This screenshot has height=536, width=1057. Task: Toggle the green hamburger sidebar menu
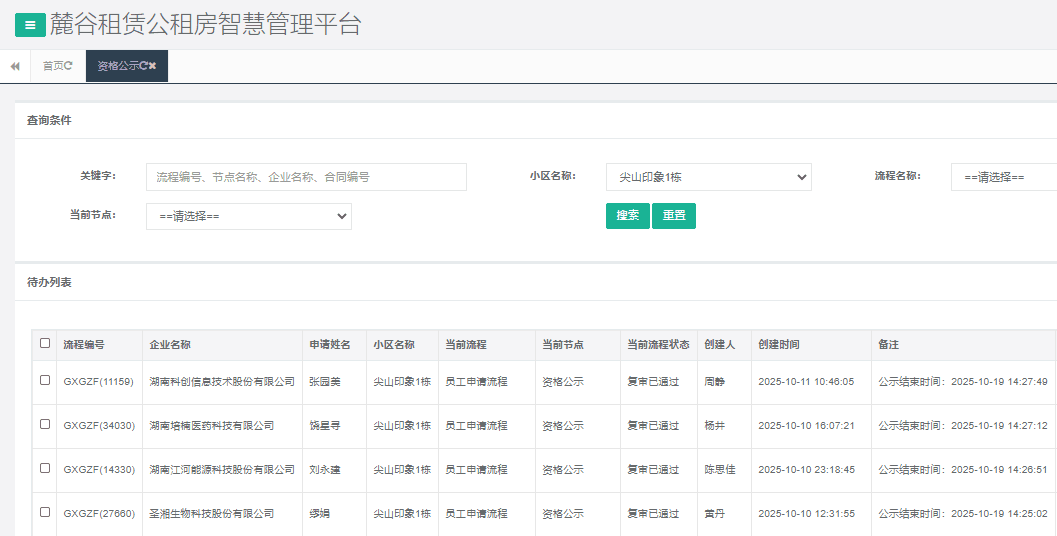31,25
